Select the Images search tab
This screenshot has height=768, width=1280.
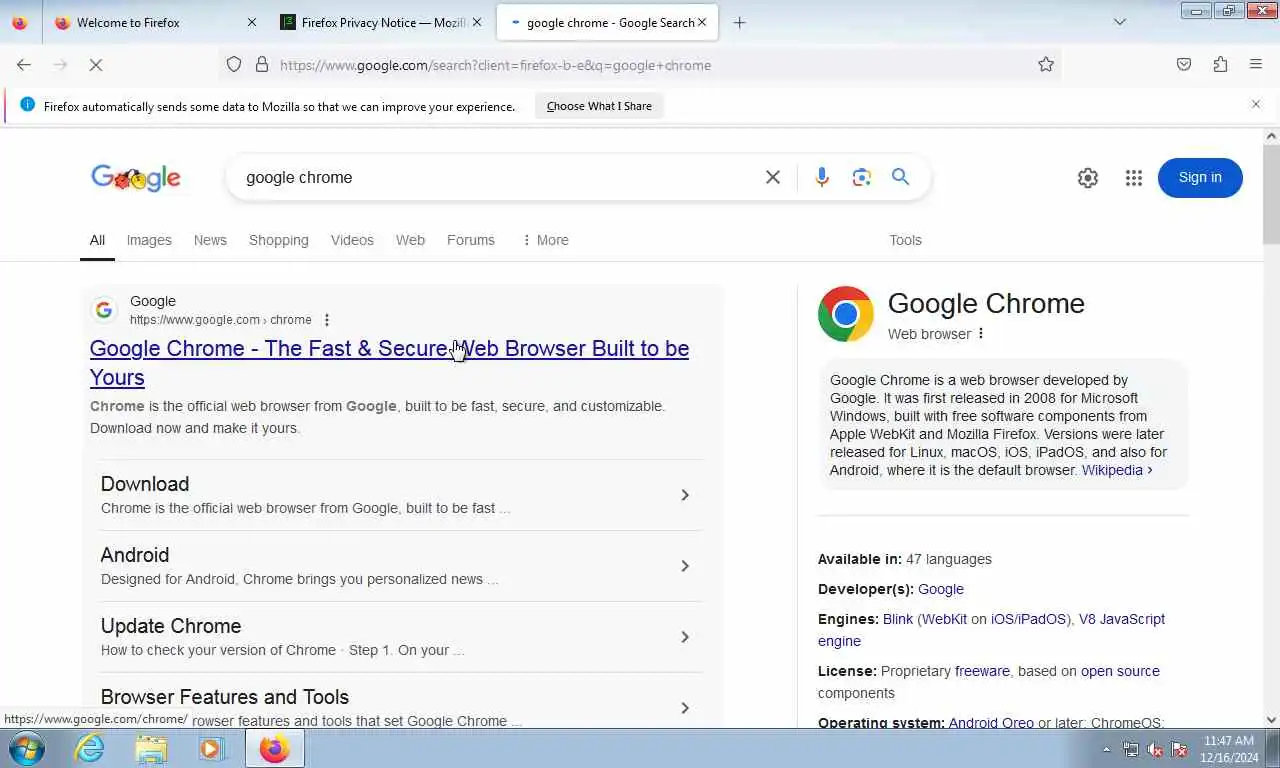coord(149,240)
